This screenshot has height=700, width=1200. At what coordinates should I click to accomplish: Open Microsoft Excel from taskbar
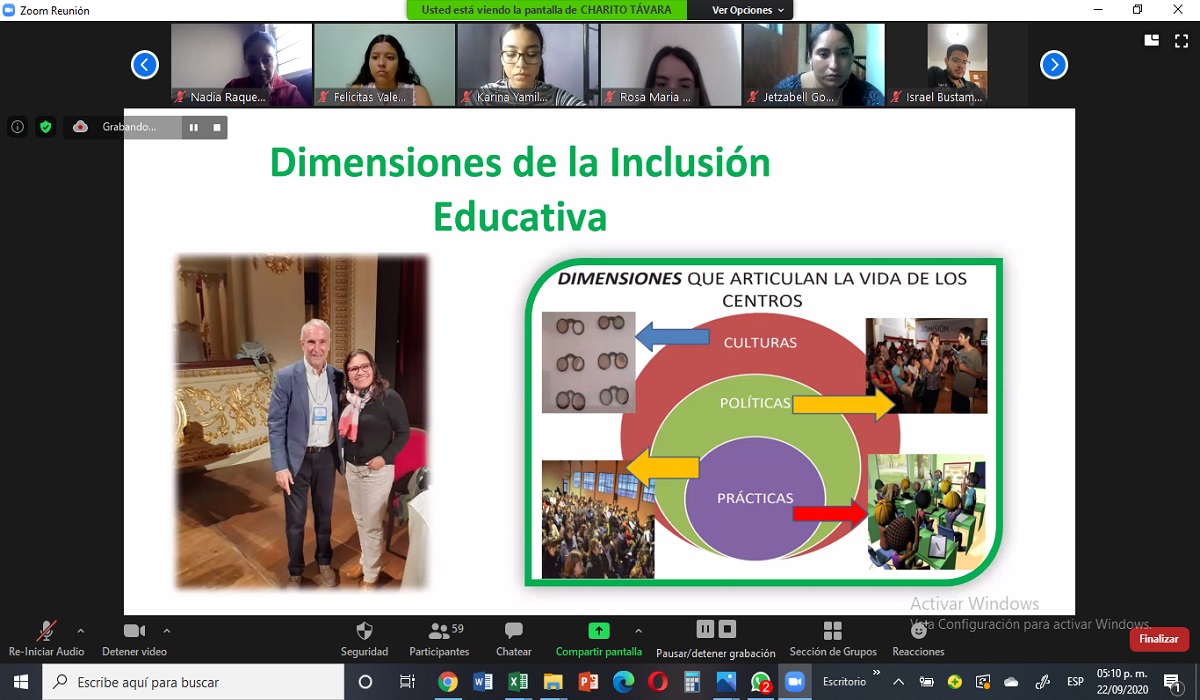517,682
